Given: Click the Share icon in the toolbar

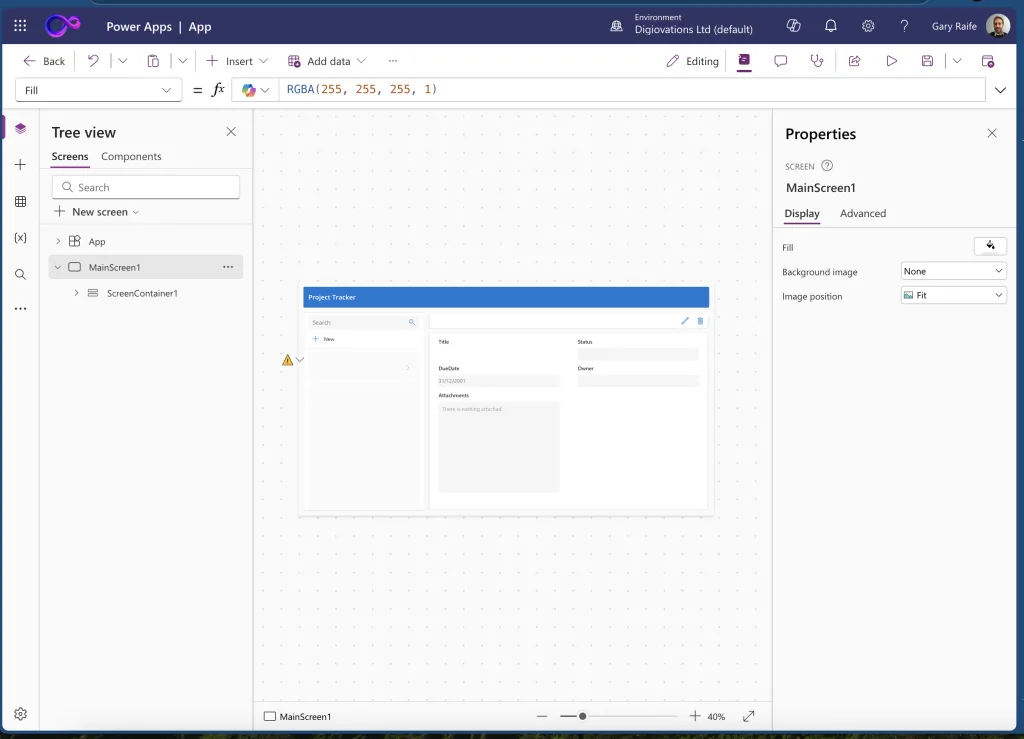Looking at the screenshot, I should 854,61.
